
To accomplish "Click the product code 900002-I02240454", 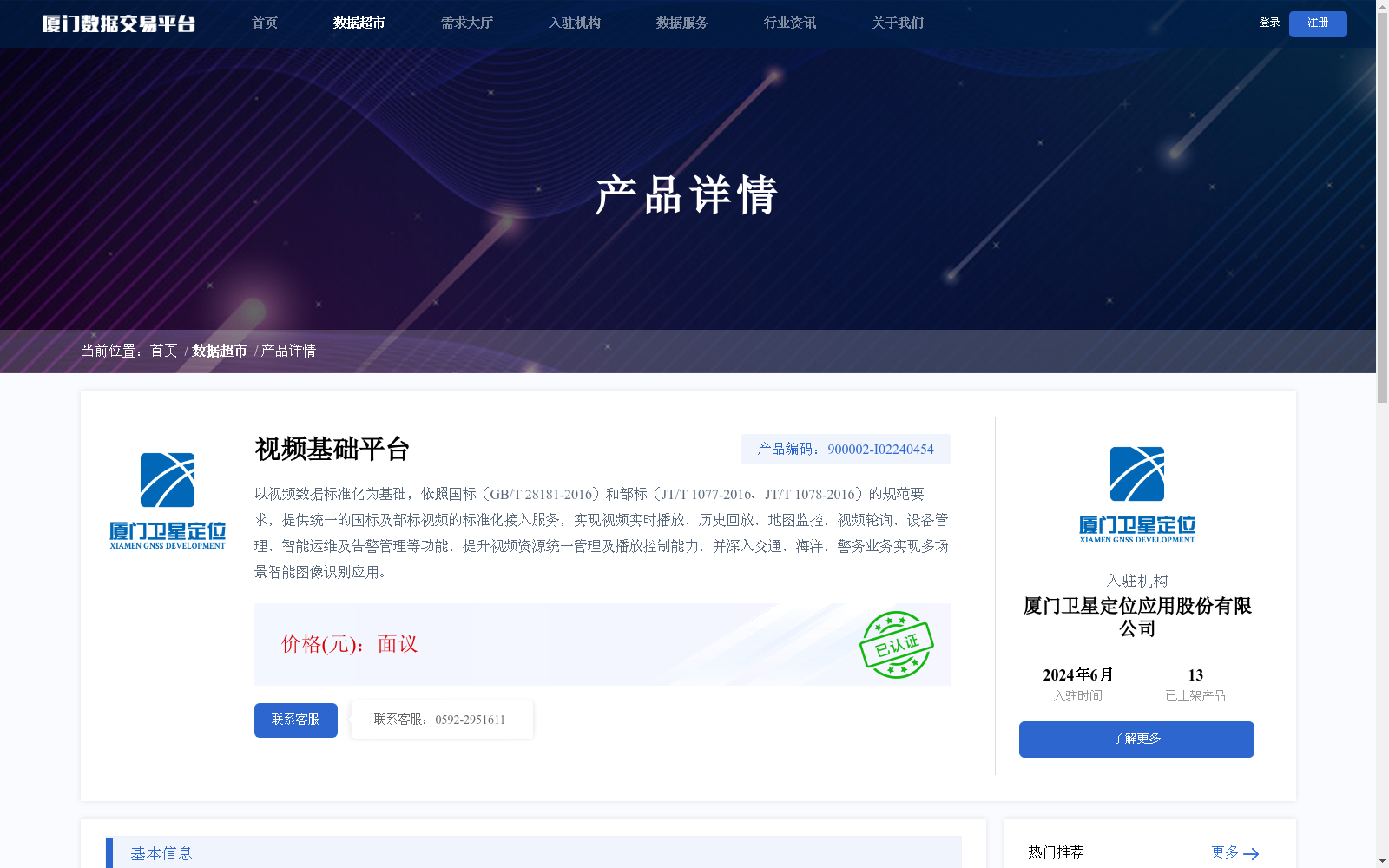I will (880, 450).
